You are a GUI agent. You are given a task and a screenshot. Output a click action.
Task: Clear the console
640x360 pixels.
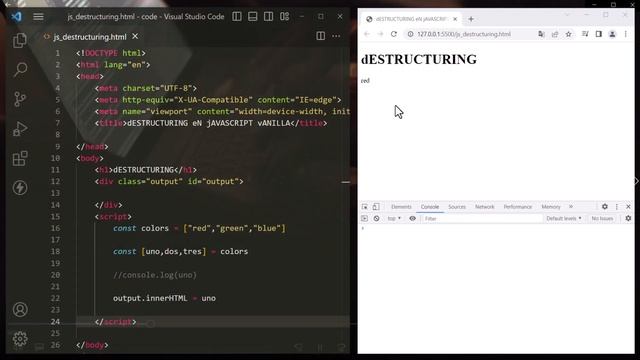376,219
